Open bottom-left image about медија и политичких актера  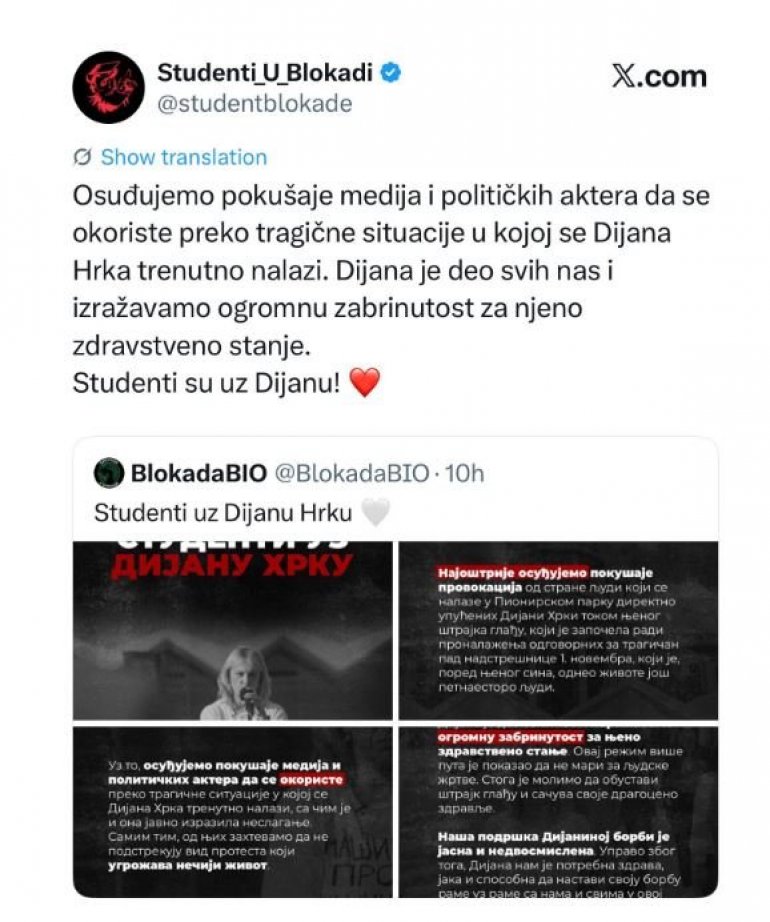click(x=232, y=812)
